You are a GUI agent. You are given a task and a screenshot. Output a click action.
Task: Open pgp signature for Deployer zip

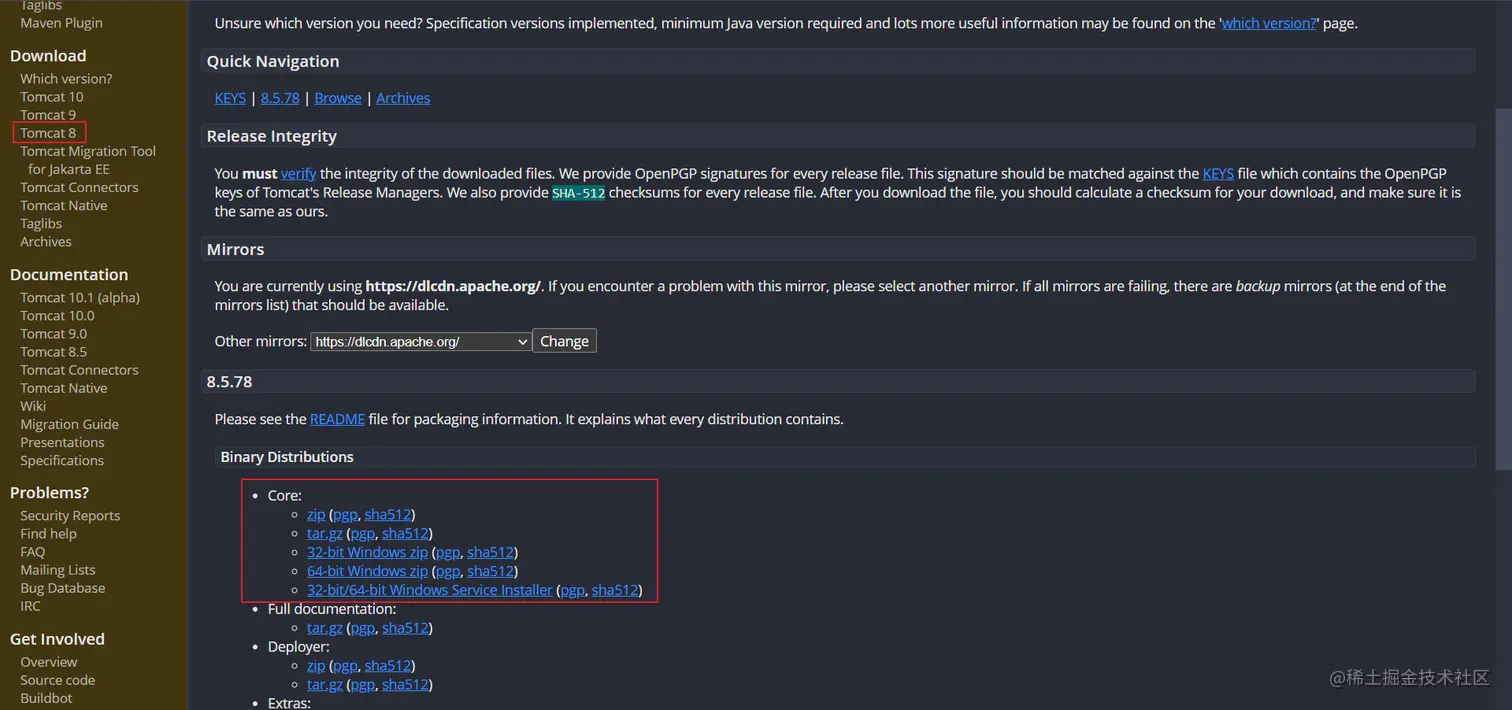[345, 666]
